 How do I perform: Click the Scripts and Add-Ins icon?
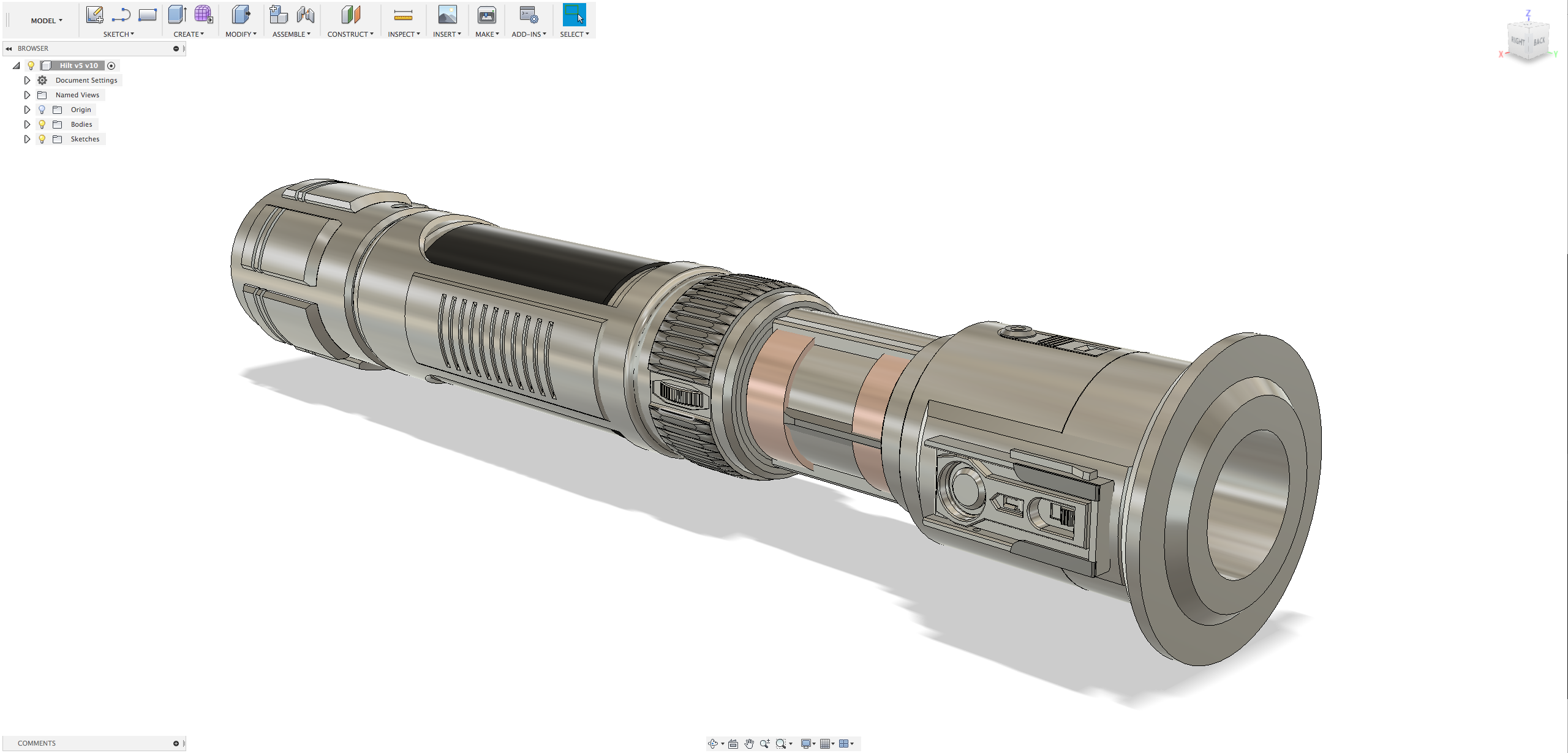click(529, 15)
